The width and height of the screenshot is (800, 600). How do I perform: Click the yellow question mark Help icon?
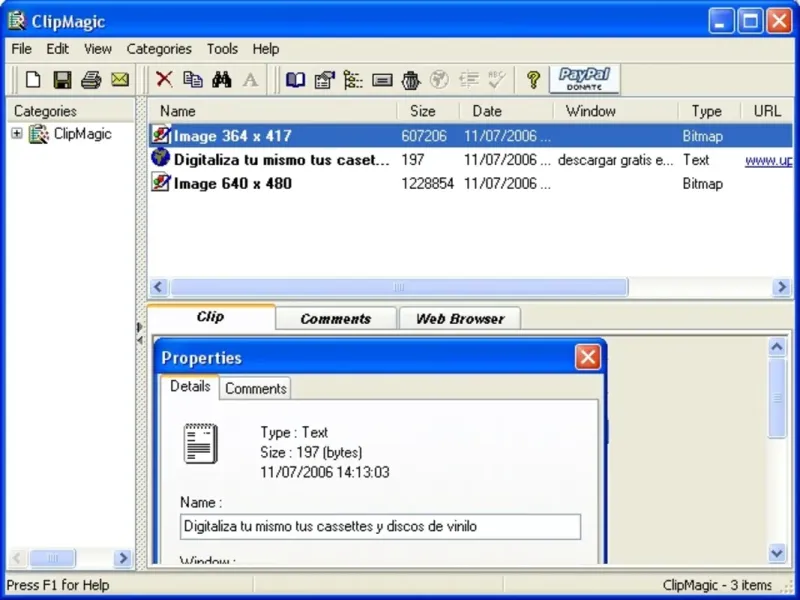[534, 80]
